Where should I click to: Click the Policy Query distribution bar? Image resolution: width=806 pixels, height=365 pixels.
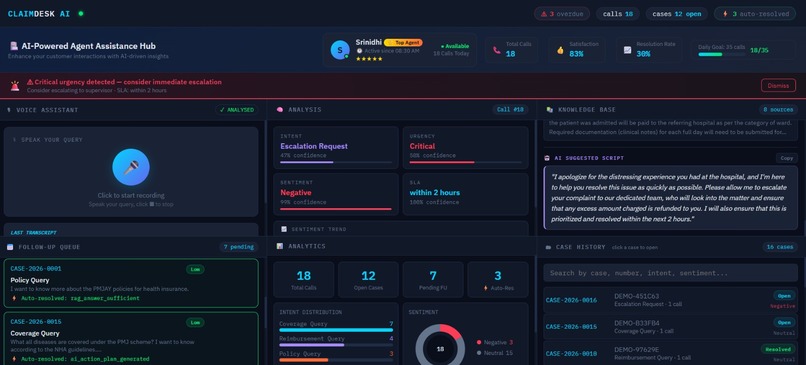click(336, 360)
